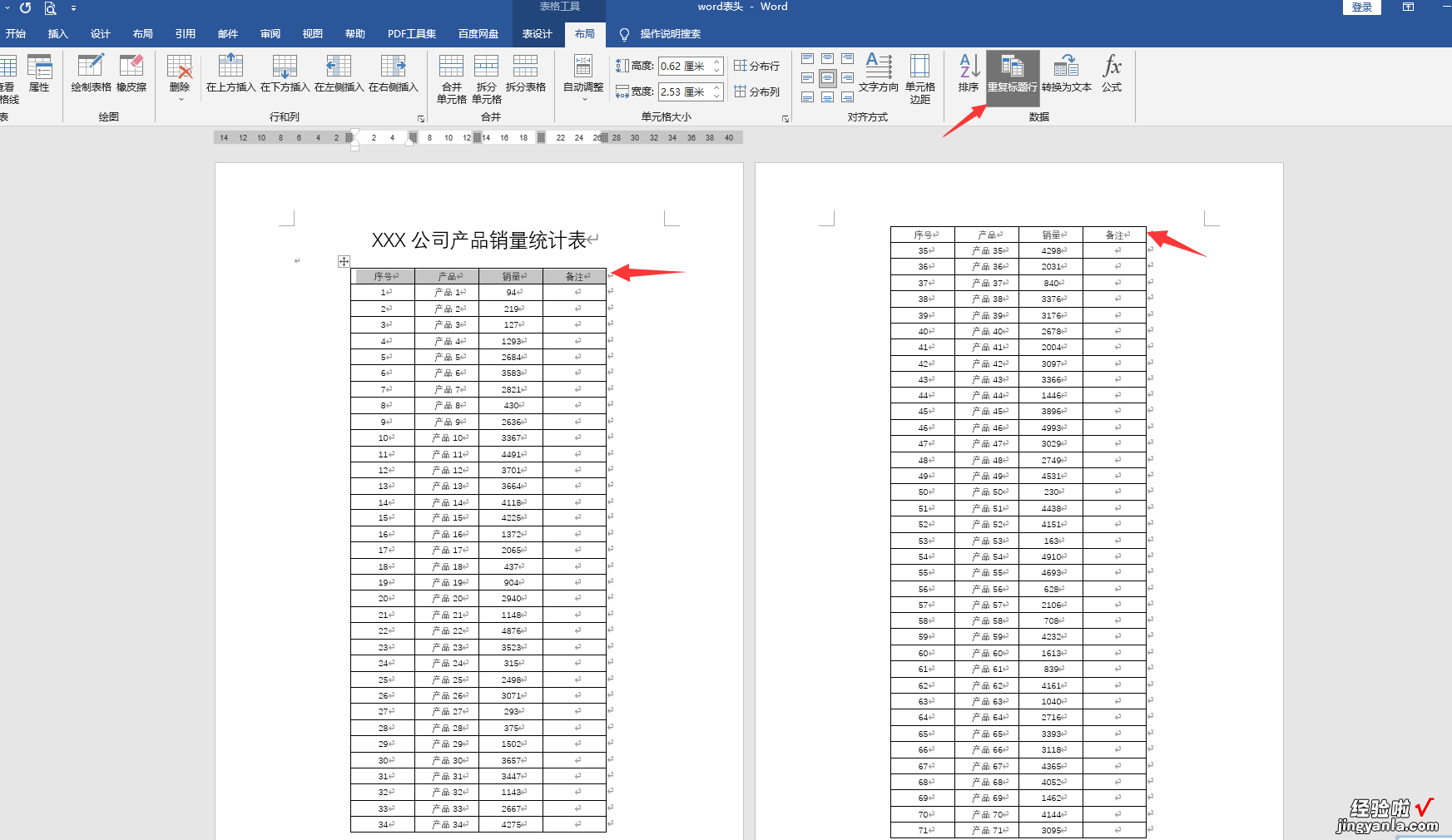Click 拆分单元格 split cells

click(487, 79)
